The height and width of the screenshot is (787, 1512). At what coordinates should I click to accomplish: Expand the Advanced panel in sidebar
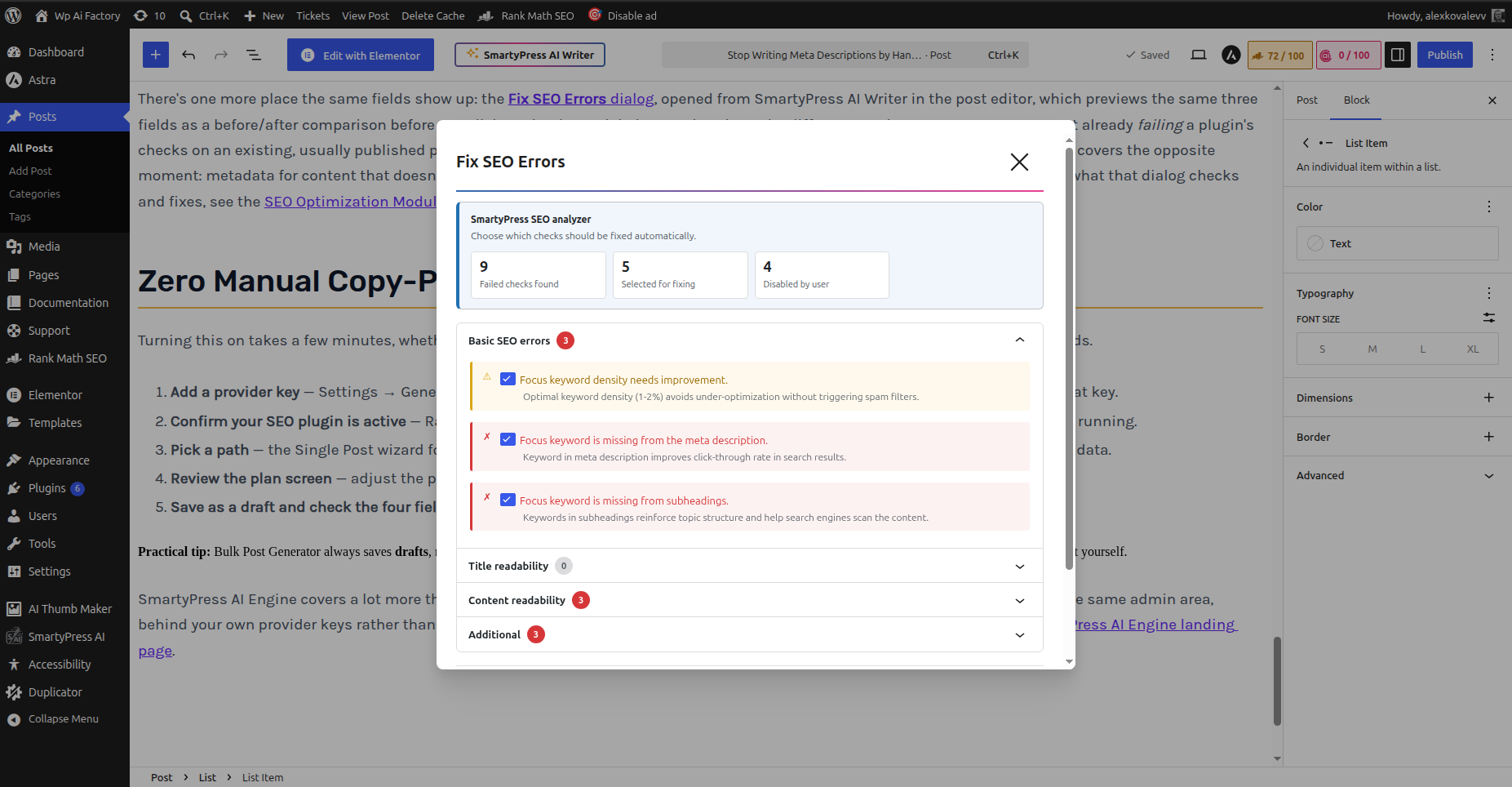(1395, 475)
